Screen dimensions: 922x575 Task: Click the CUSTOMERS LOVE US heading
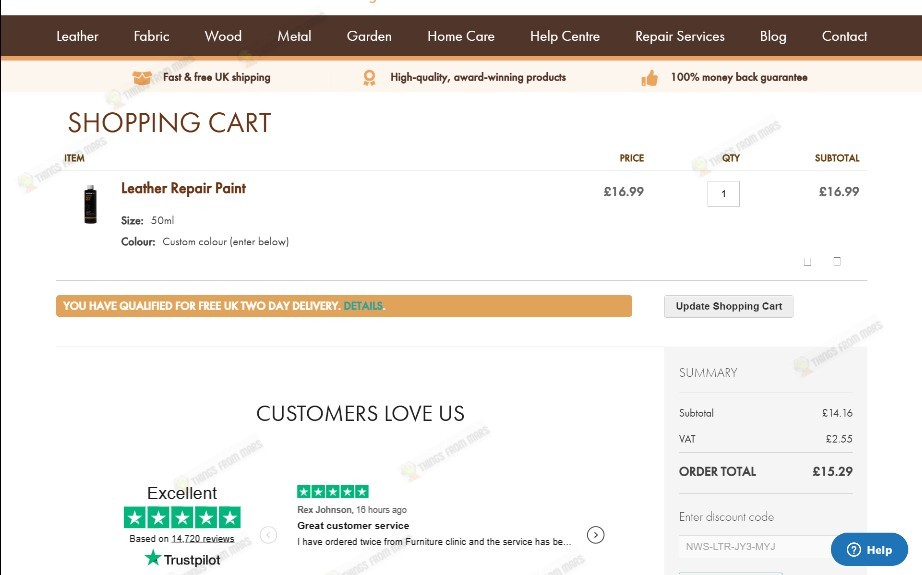pos(360,414)
